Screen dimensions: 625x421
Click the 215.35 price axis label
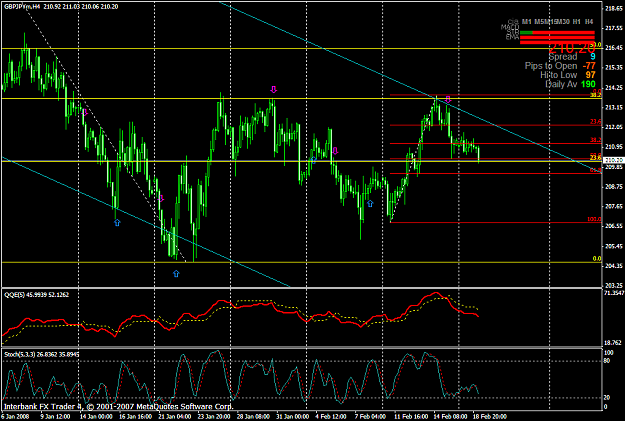614,67
